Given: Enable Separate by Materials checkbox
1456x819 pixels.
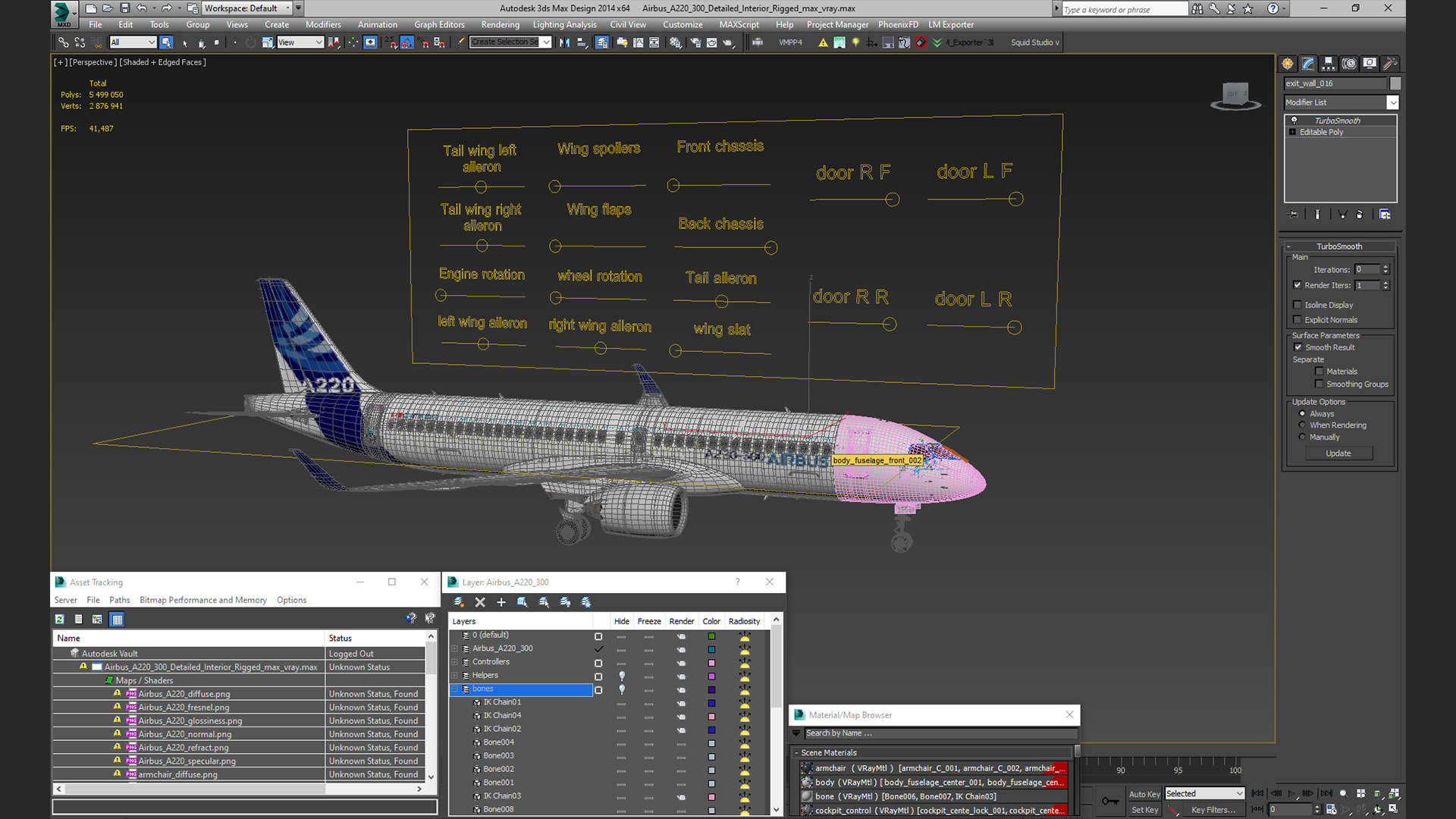Looking at the screenshot, I should coord(1319,372).
